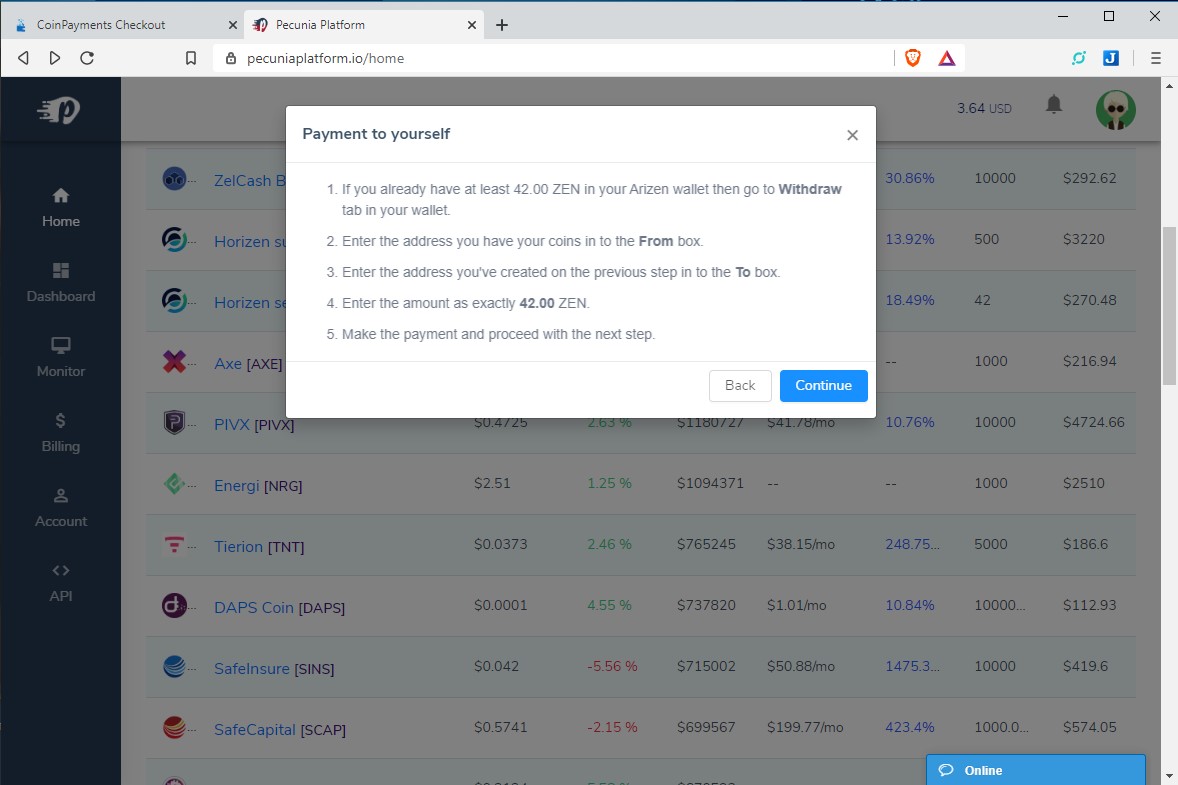Click the Brave Rewards triangle icon

tap(947, 58)
